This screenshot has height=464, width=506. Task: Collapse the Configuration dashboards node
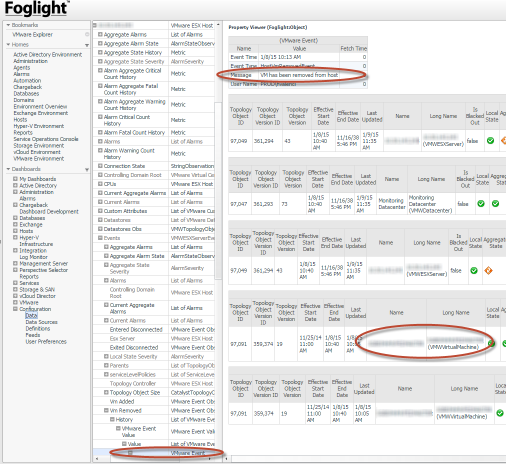[15, 309]
